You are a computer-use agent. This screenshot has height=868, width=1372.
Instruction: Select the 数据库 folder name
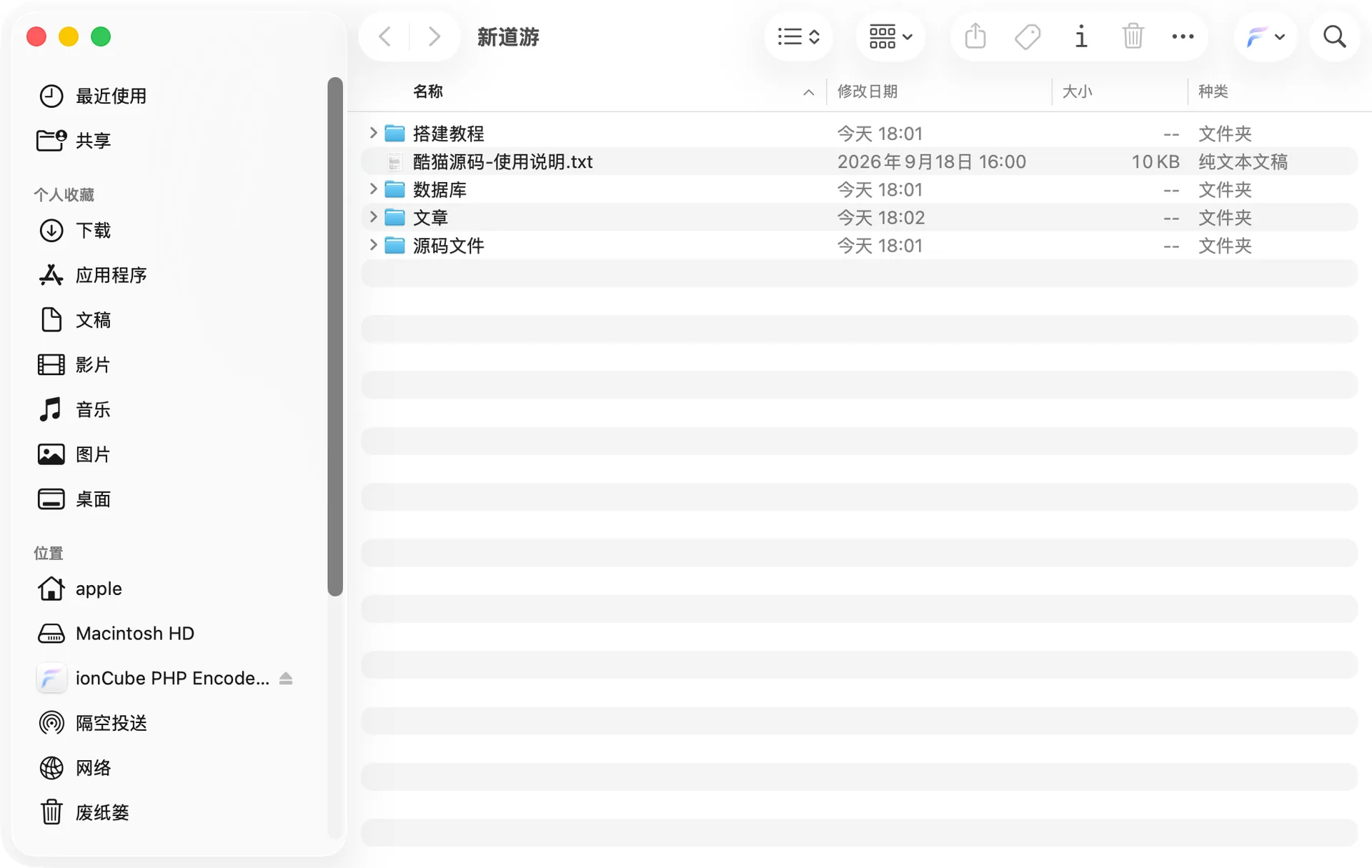439,189
